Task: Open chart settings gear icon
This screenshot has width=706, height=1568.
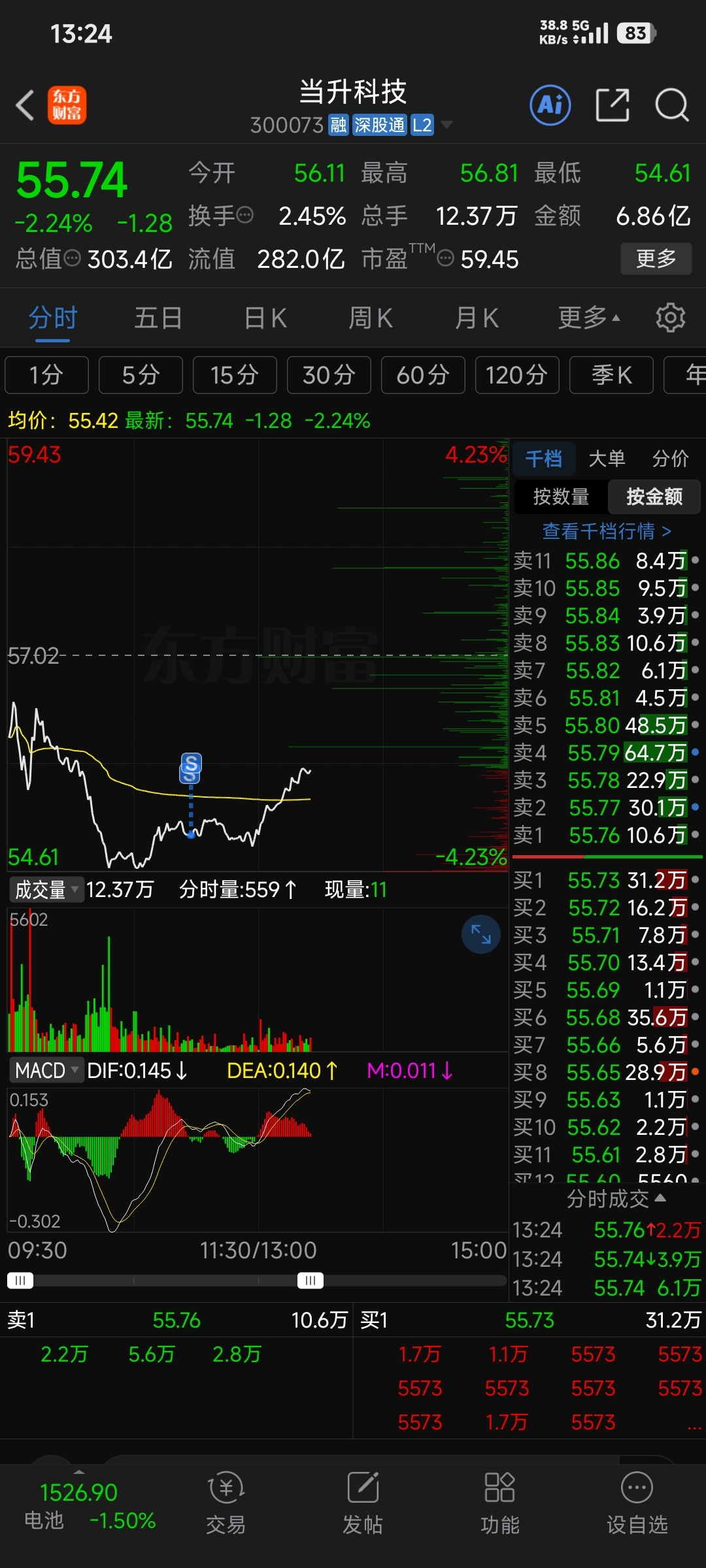Action: [x=671, y=318]
